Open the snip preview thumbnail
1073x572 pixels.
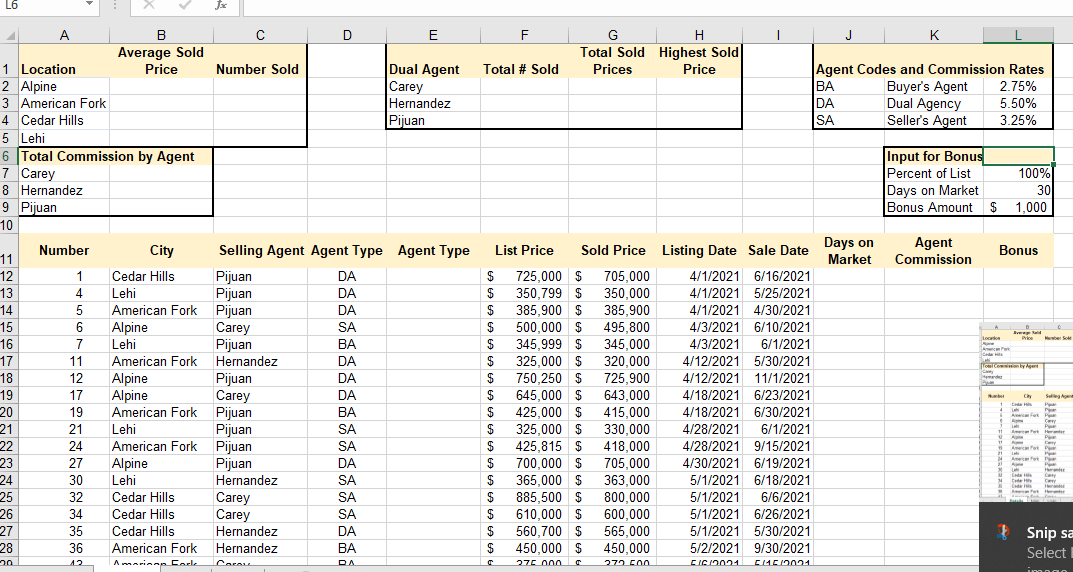click(1026, 412)
